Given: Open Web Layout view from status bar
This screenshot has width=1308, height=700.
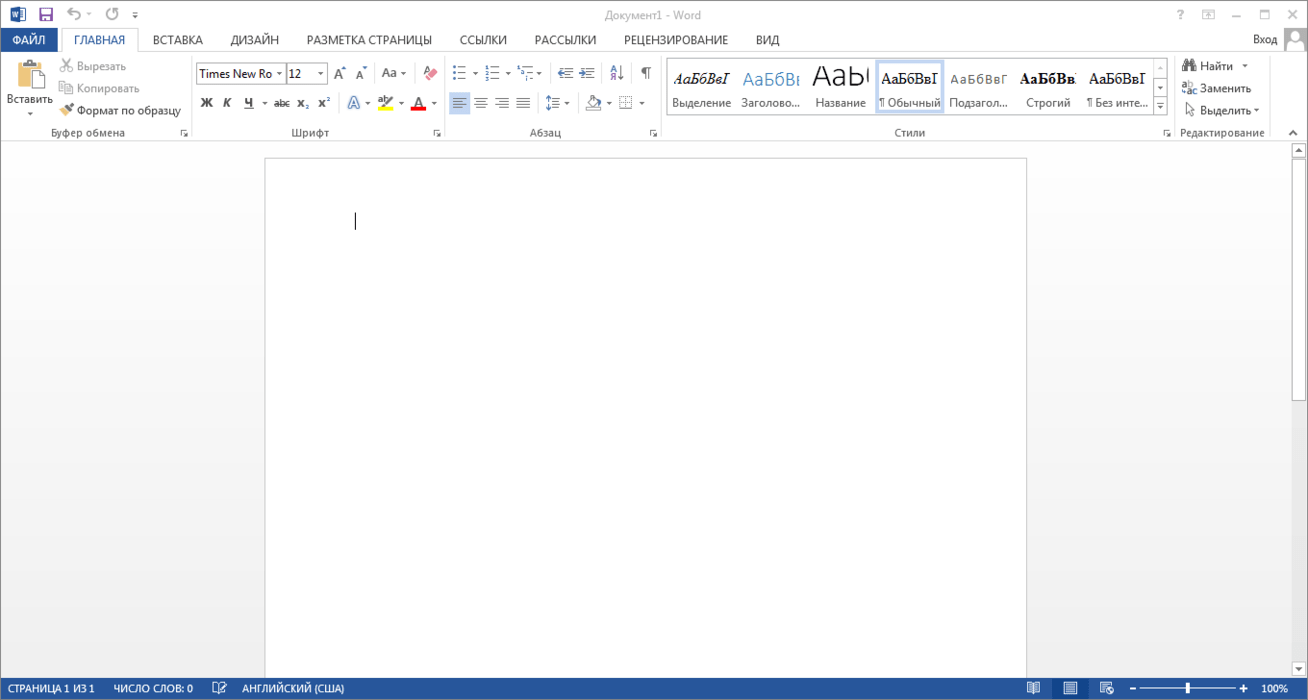Looking at the screenshot, I should click(1107, 688).
